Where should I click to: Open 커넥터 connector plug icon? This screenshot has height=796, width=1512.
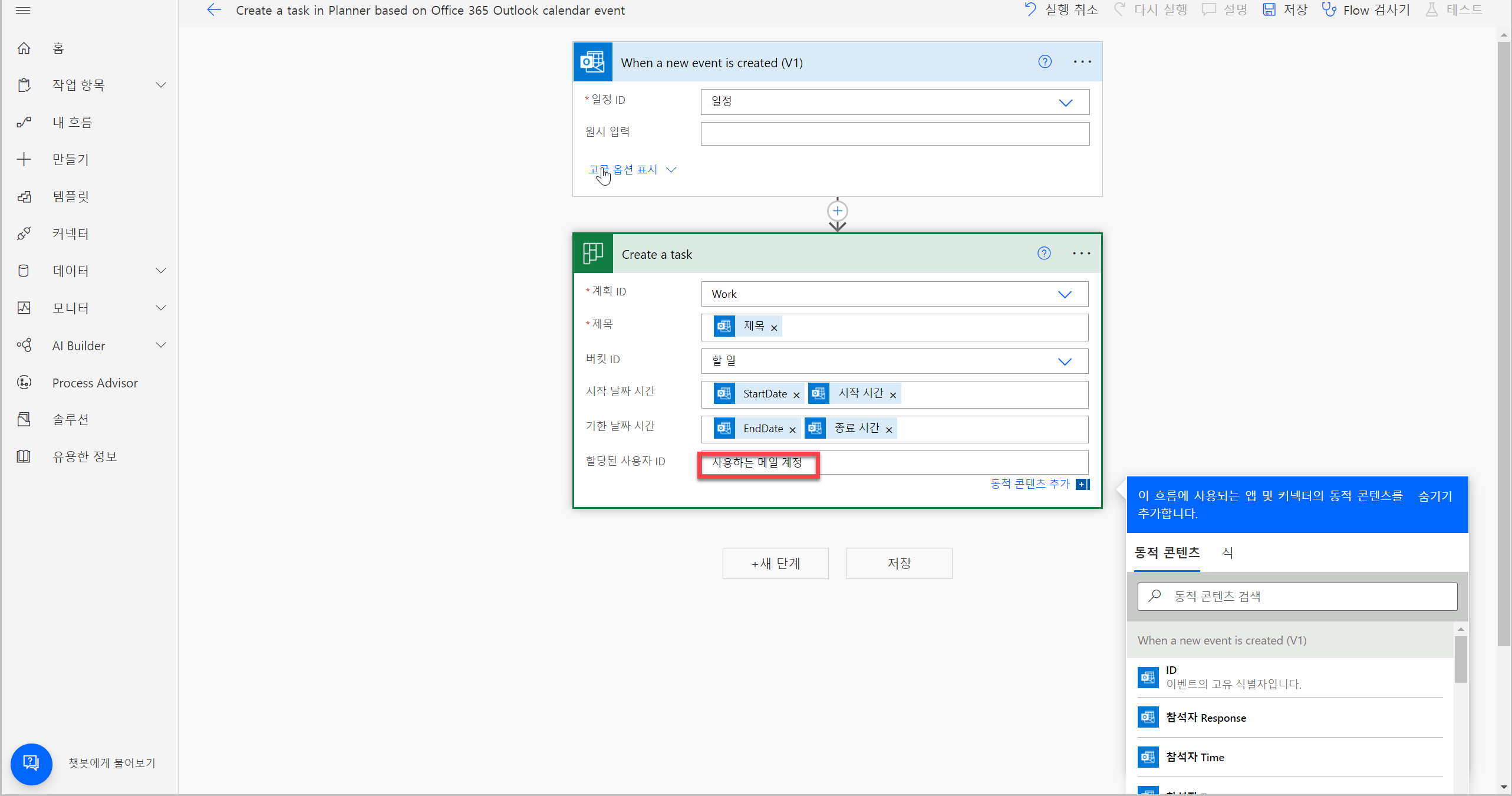(x=24, y=233)
